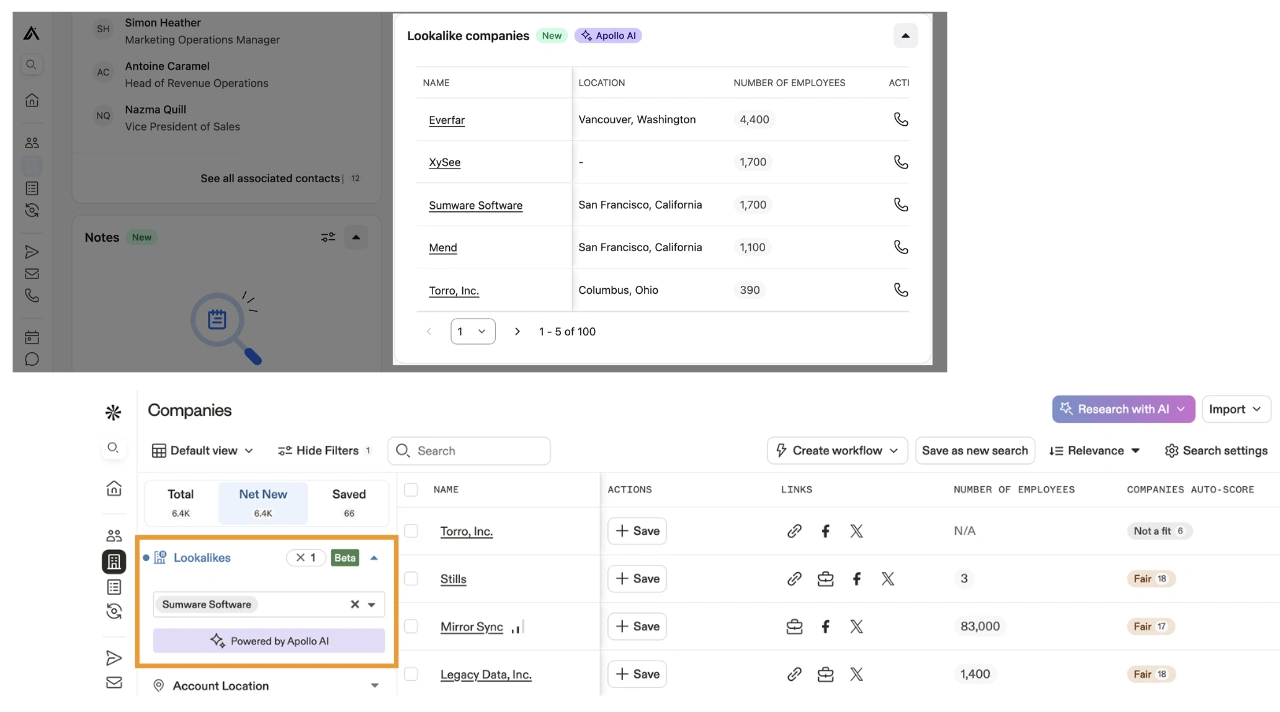Screen dimensions: 1280x712
Task: Open Notes filter settings sliders icon
Action: click(x=328, y=237)
